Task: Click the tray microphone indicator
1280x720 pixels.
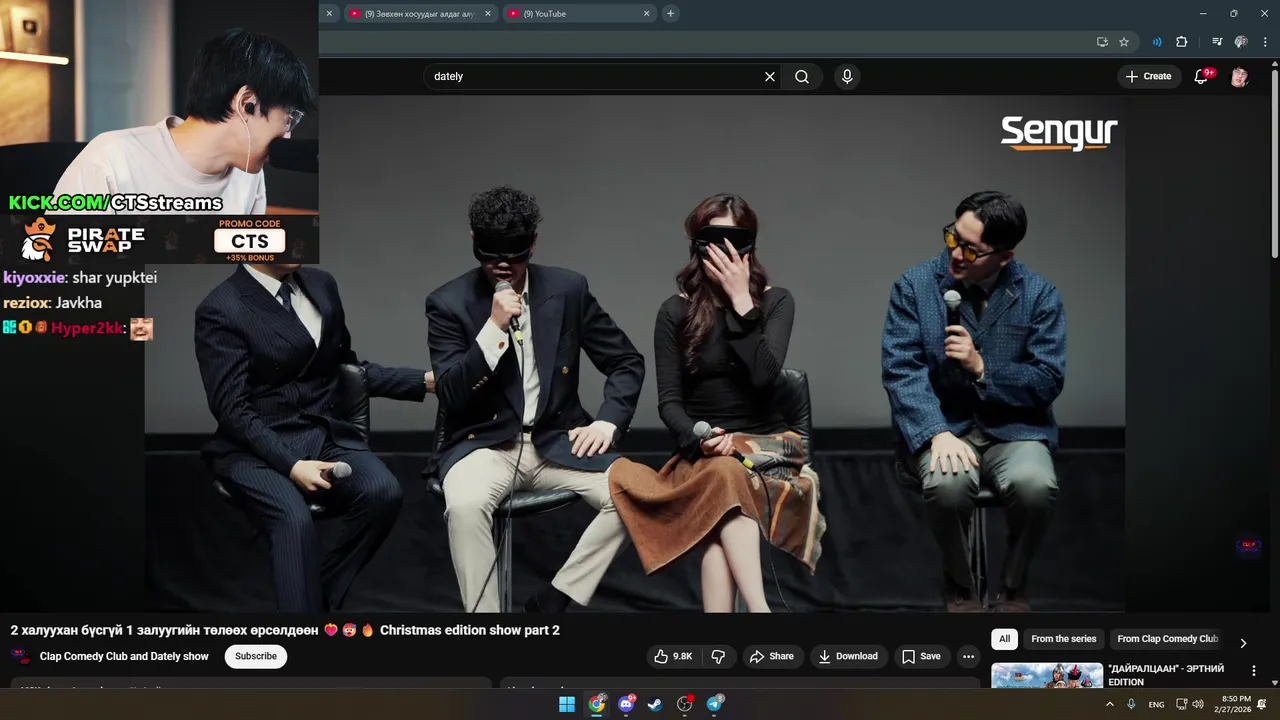Action: [1131, 704]
